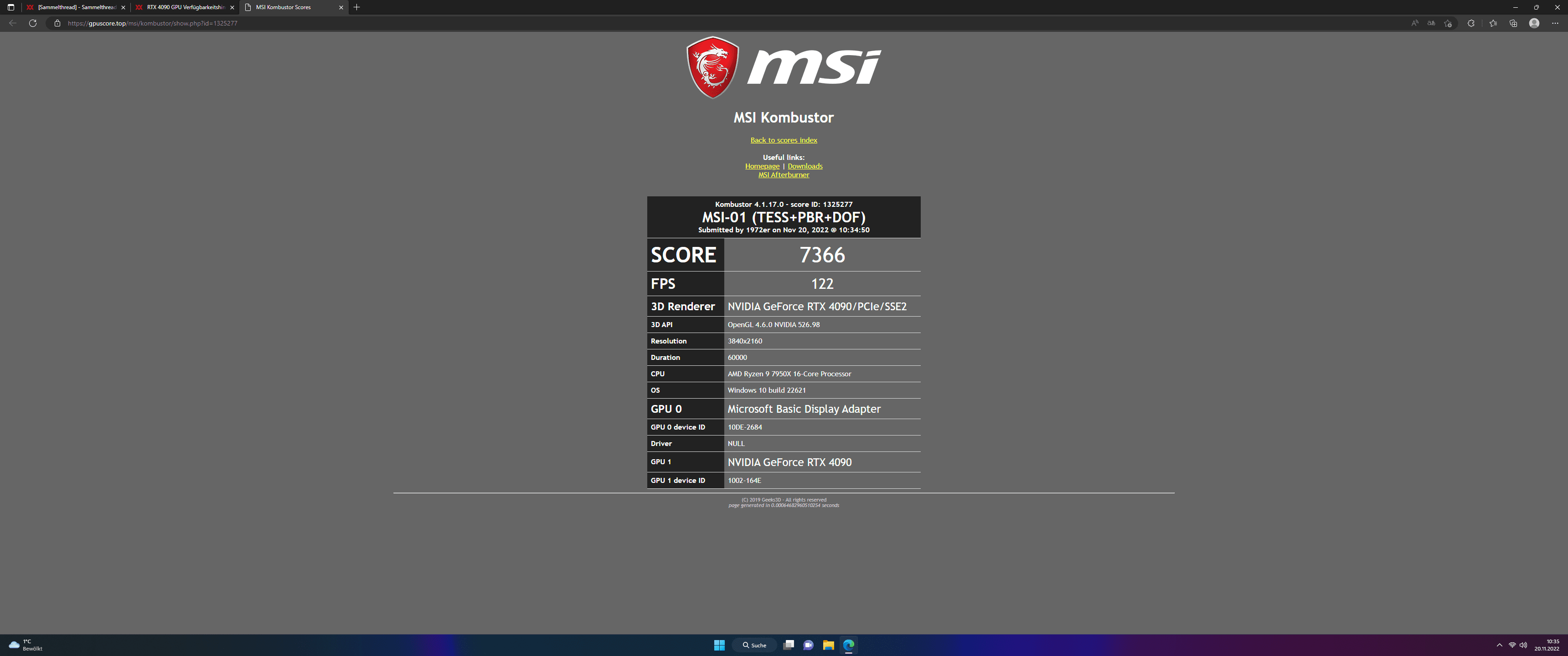The image size is (1568, 656).
Task: Open the MSI Afterburner link
Action: click(x=784, y=174)
